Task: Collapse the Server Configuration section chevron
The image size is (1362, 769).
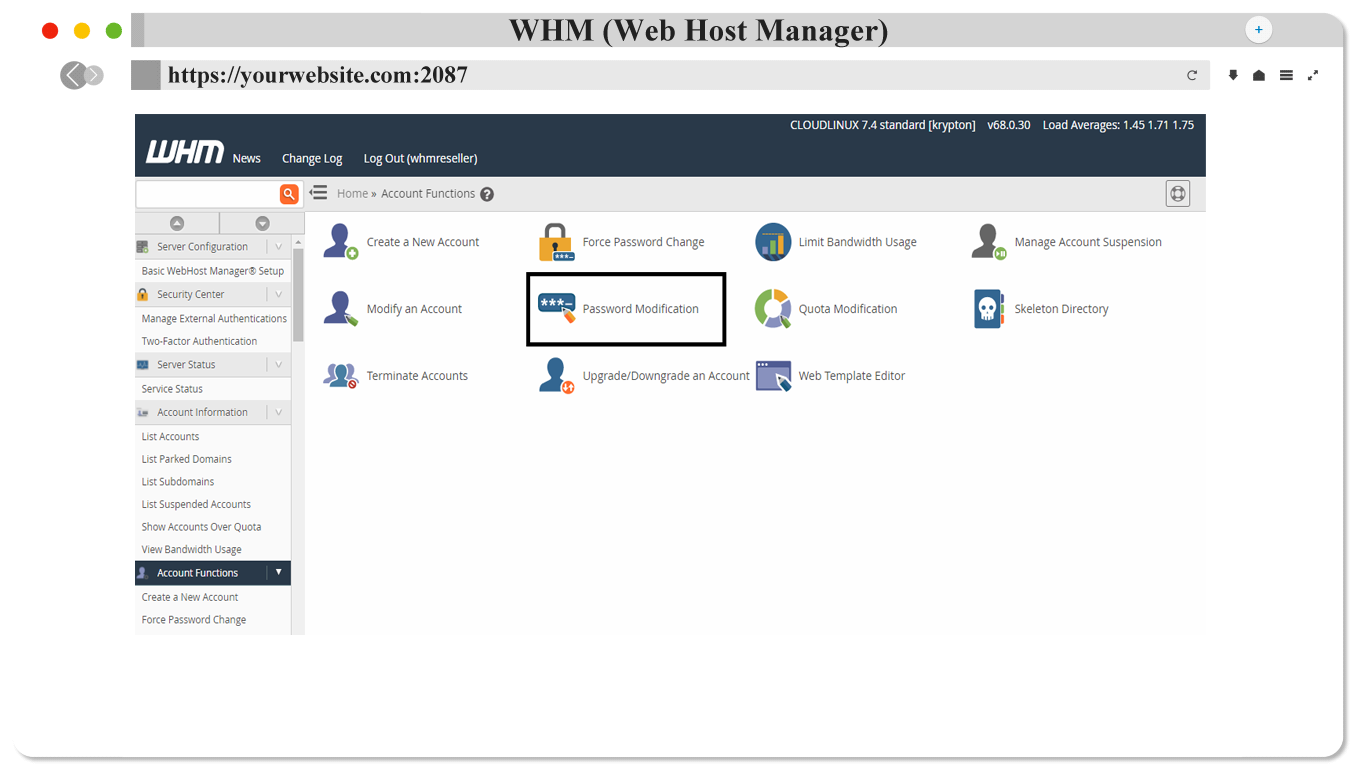Action: click(x=279, y=246)
